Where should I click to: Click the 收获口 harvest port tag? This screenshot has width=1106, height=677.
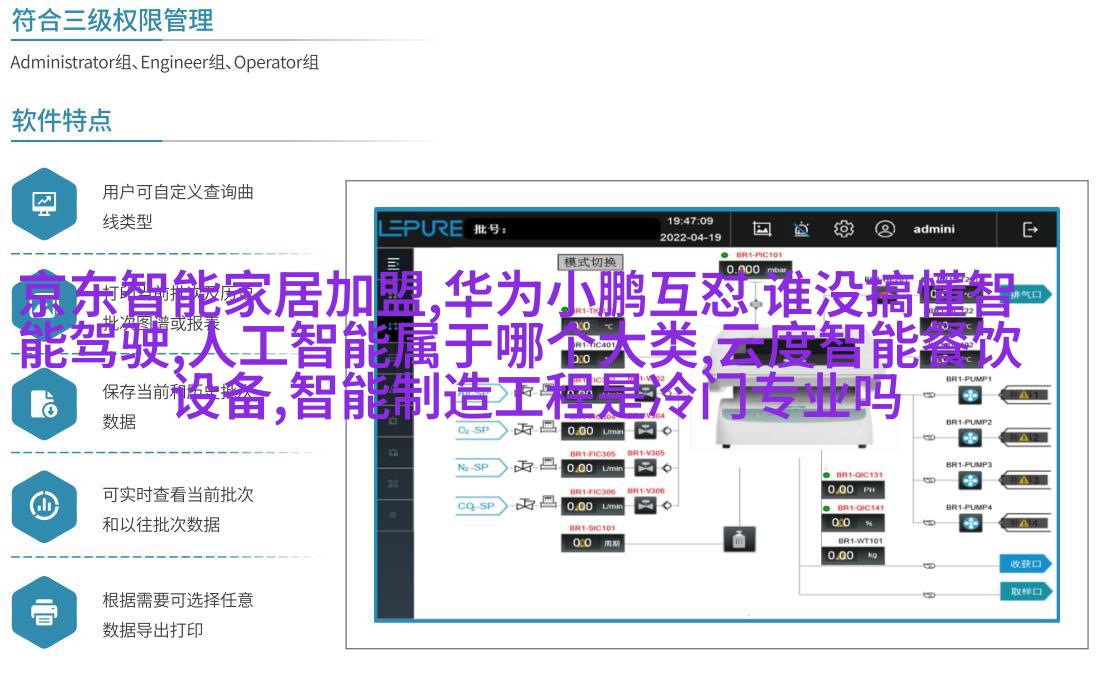pyautogui.click(x=1026, y=563)
